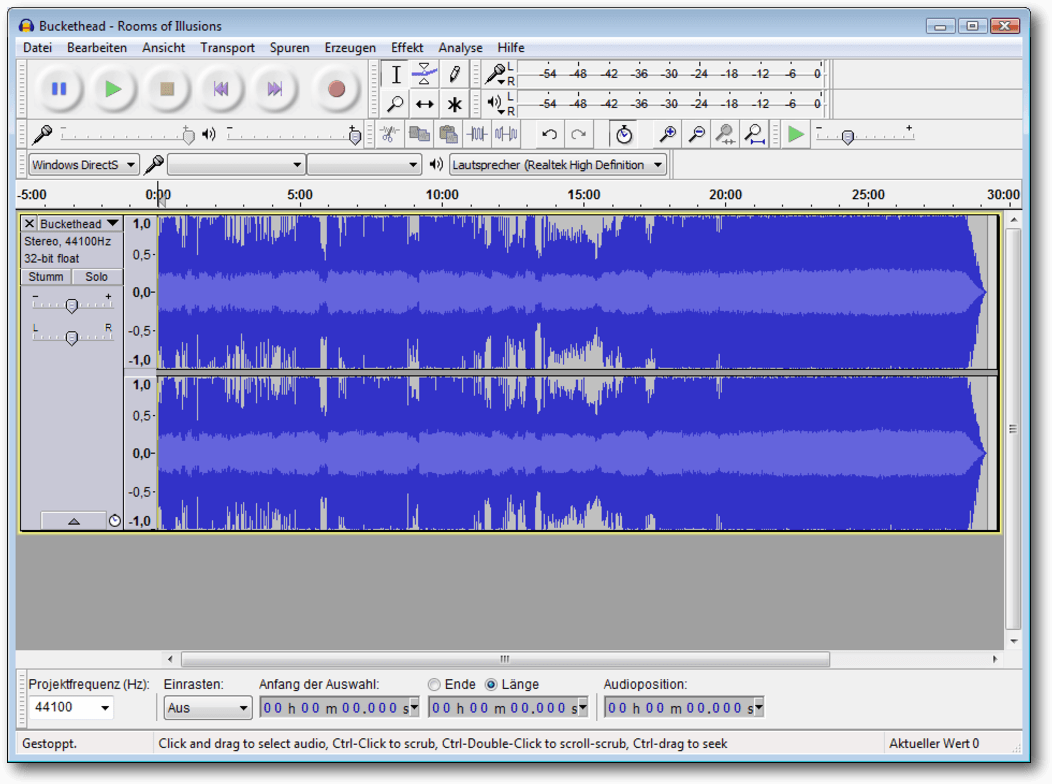Open the Windows DirectSound host dropdown

(x=84, y=164)
